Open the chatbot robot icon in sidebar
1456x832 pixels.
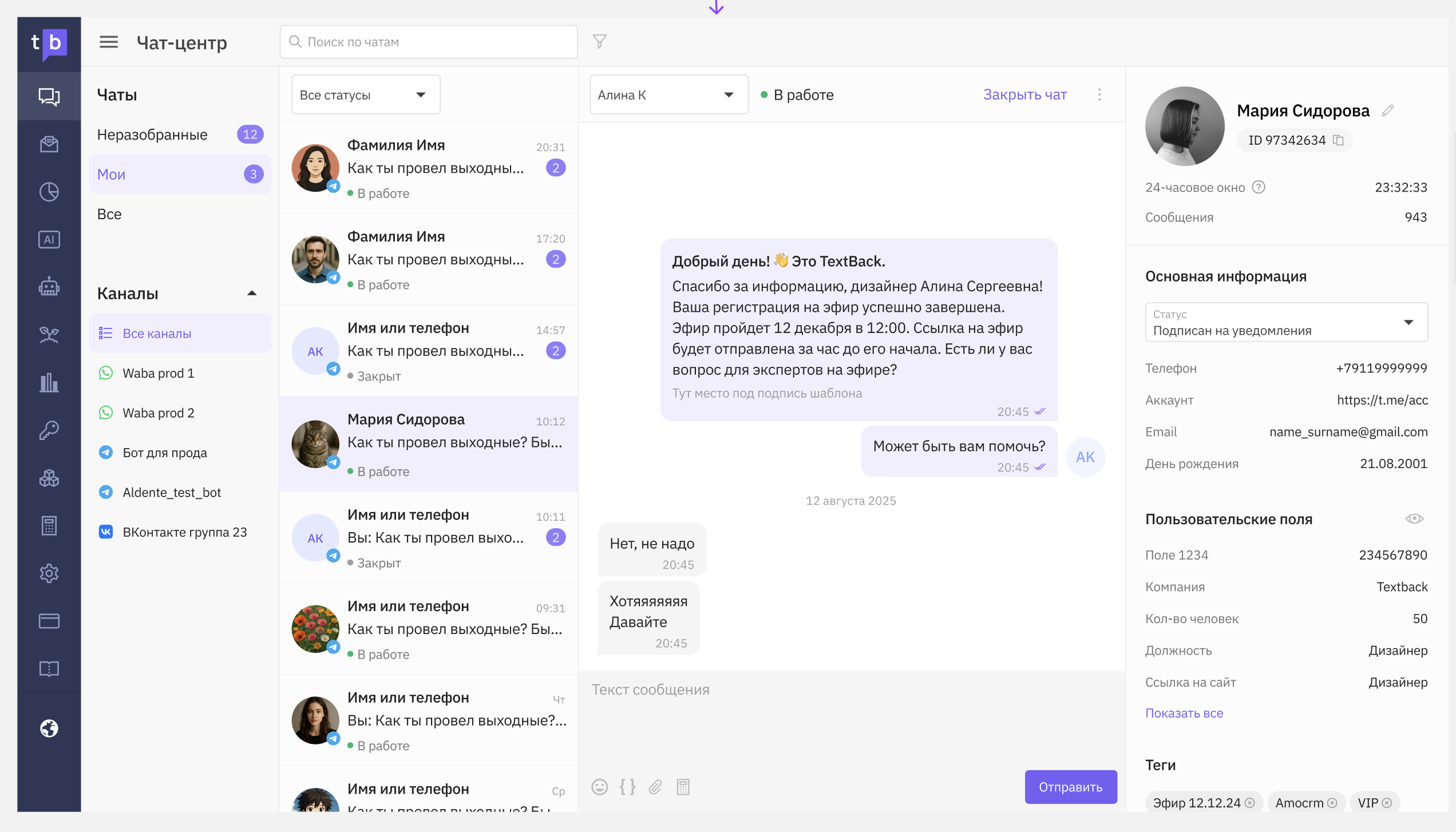pyautogui.click(x=49, y=287)
